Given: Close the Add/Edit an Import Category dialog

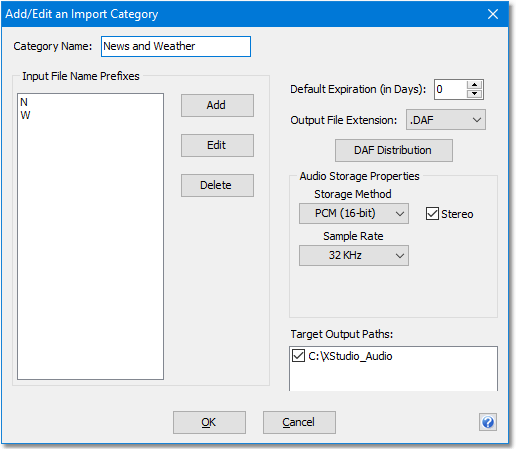Looking at the screenshot, I should click(x=493, y=14).
